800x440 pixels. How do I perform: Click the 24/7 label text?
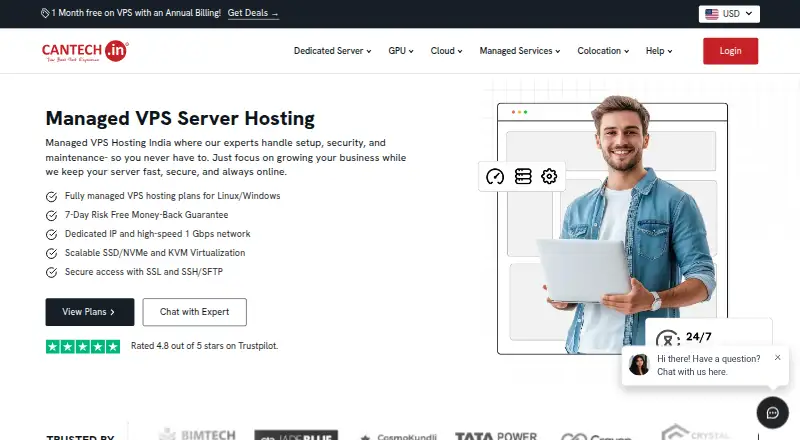698,337
